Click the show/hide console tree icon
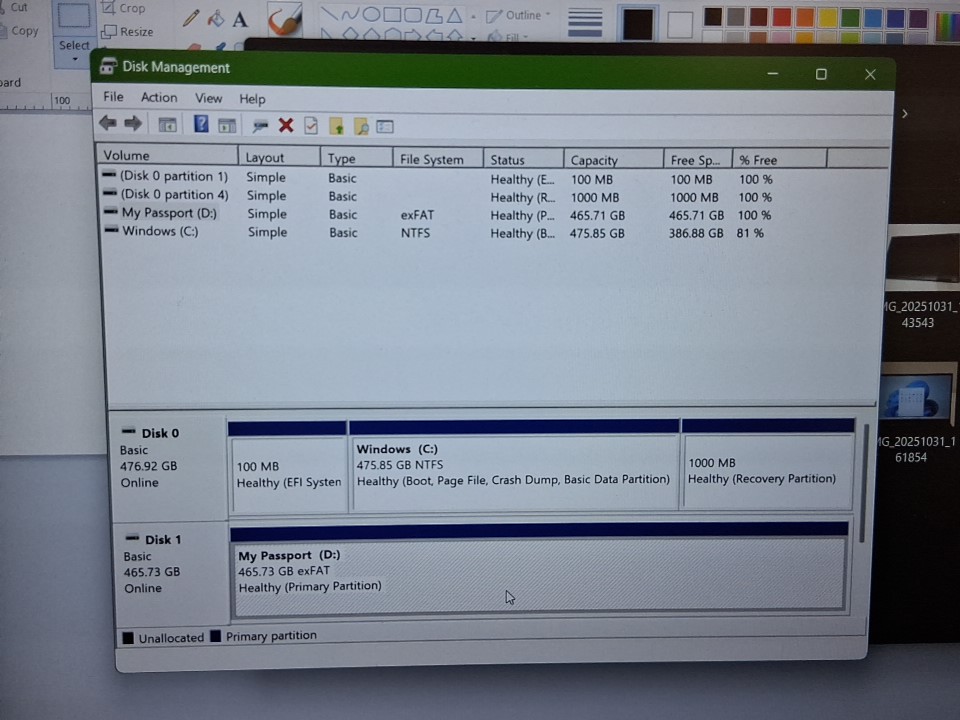This screenshot has height=720, width=960. [x=167, y=125]
